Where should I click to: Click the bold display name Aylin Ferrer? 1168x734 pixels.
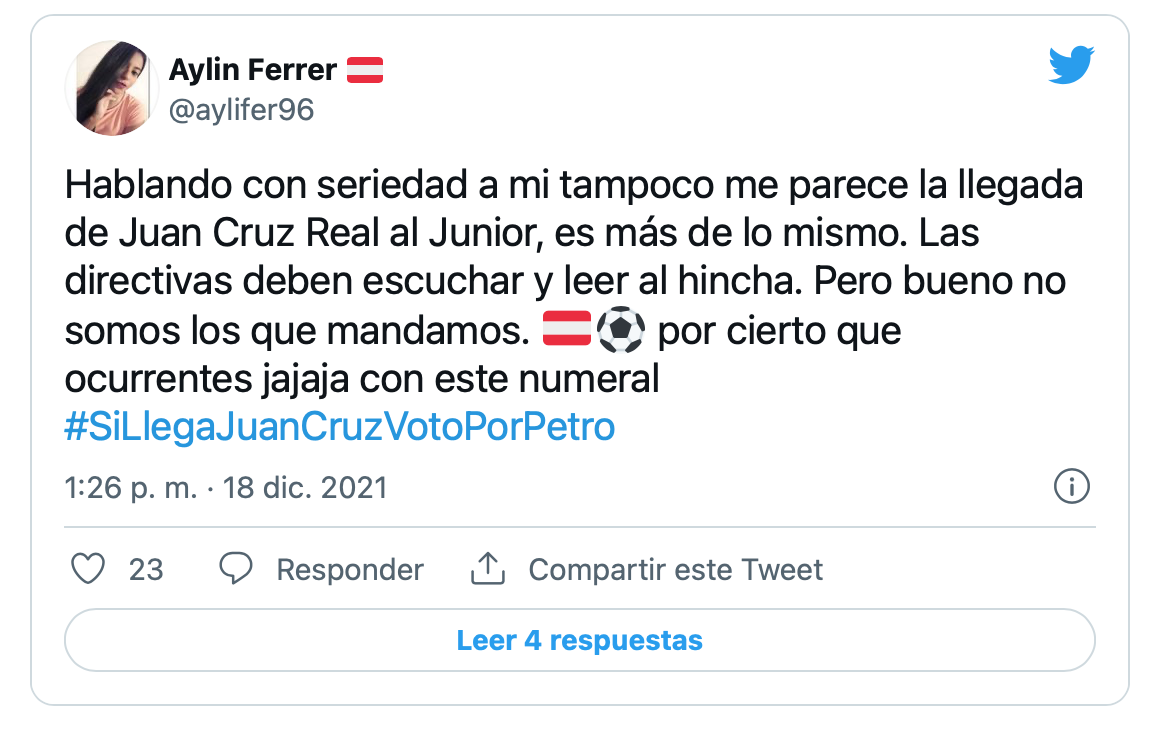tap(255, 70)
